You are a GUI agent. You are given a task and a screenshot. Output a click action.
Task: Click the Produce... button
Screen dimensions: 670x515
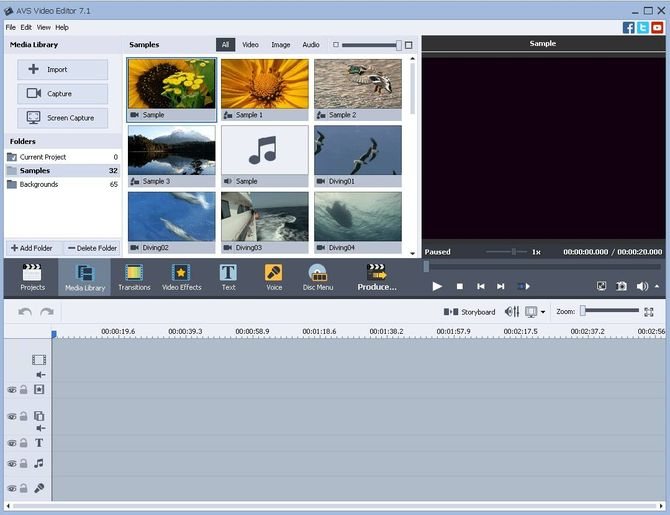(x=377, y=277)
